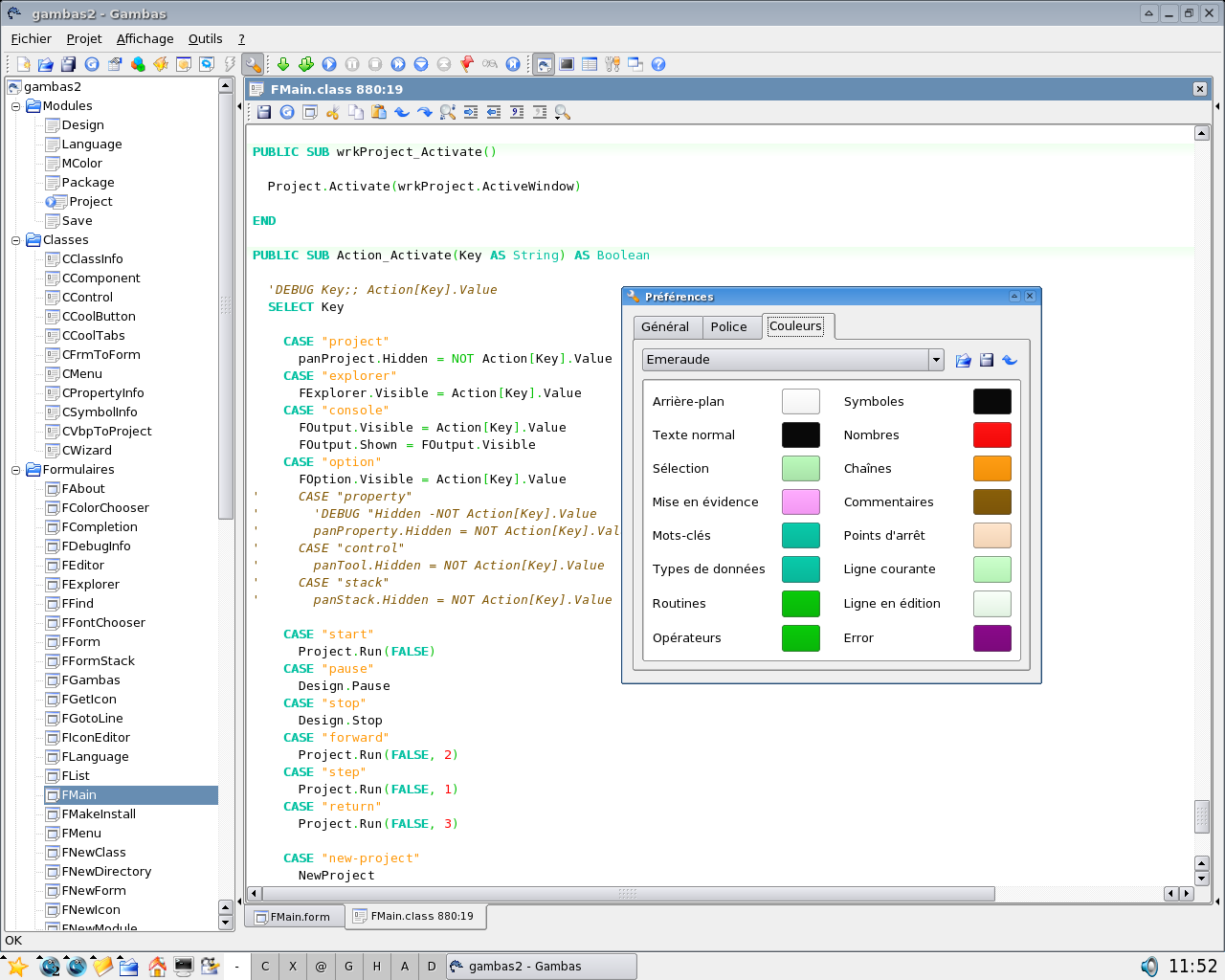Change the Error purple color swatch
The image size is (1225, 980).
tap(992, 637)
